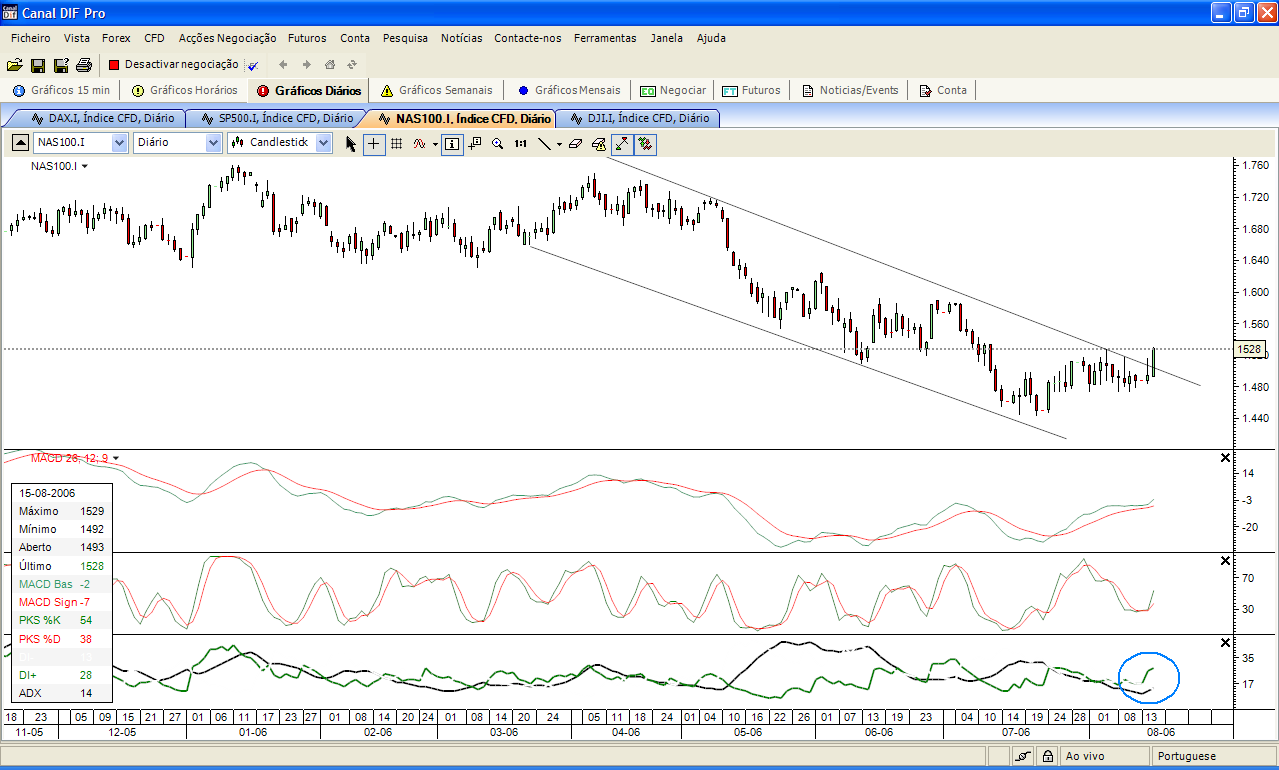
Task: Click the open folder icon in toolbar
Action: (x=15, y=65)
